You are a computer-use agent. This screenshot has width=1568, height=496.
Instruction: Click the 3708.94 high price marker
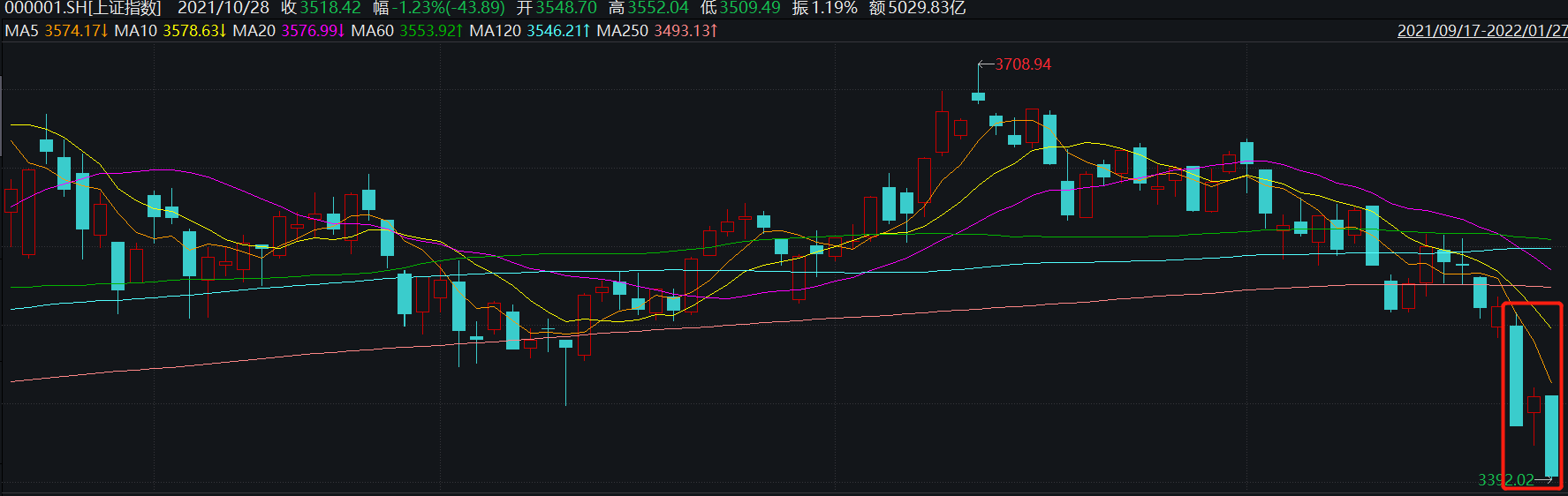pyautogui.click(x=1022, y=64)
